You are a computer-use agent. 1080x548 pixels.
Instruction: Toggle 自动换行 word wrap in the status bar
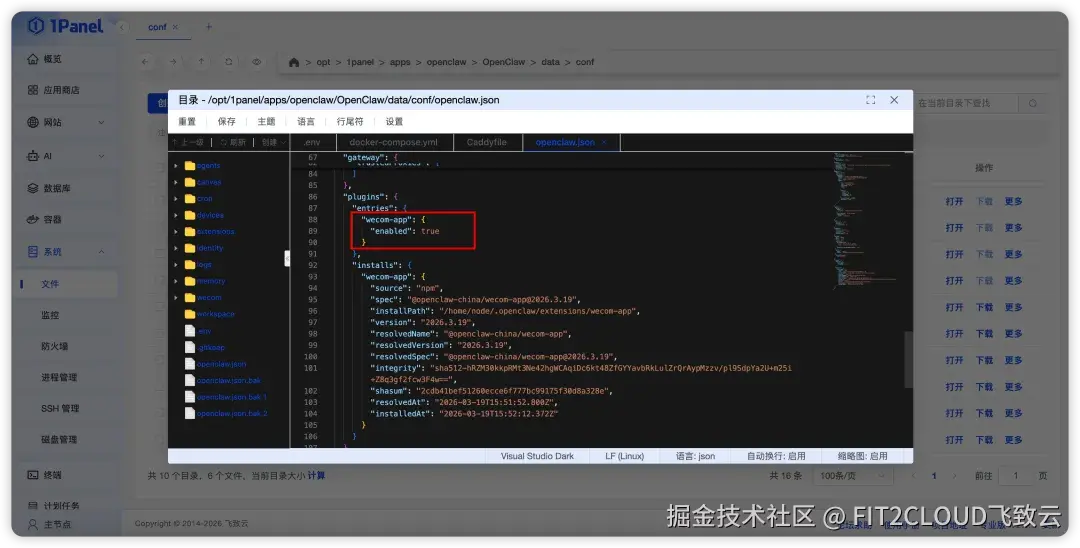[776, 456]
